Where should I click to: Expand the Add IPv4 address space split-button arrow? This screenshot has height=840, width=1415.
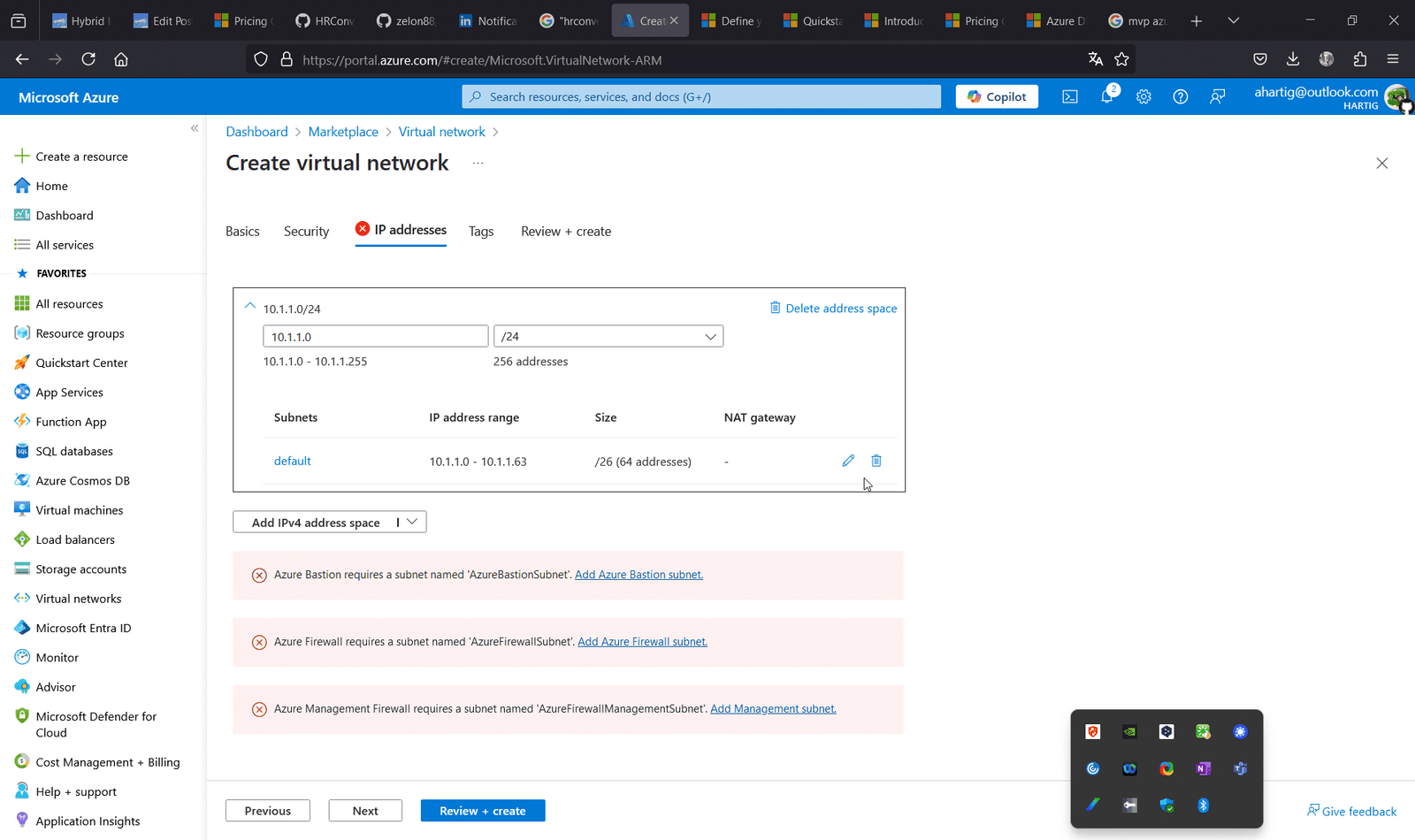pyautogui.click(x=411, y=522)
